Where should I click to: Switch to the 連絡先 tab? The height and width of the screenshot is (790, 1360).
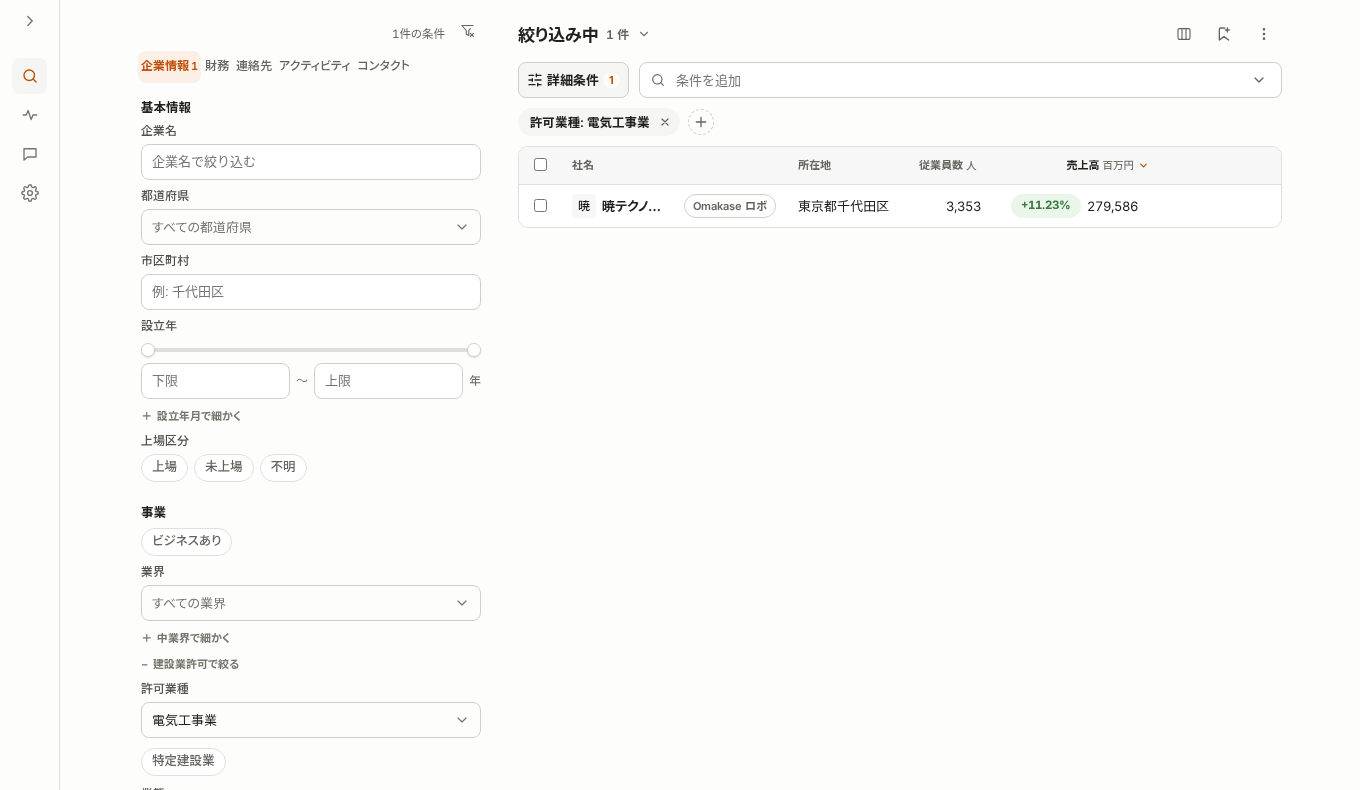(x=254, y=66)
